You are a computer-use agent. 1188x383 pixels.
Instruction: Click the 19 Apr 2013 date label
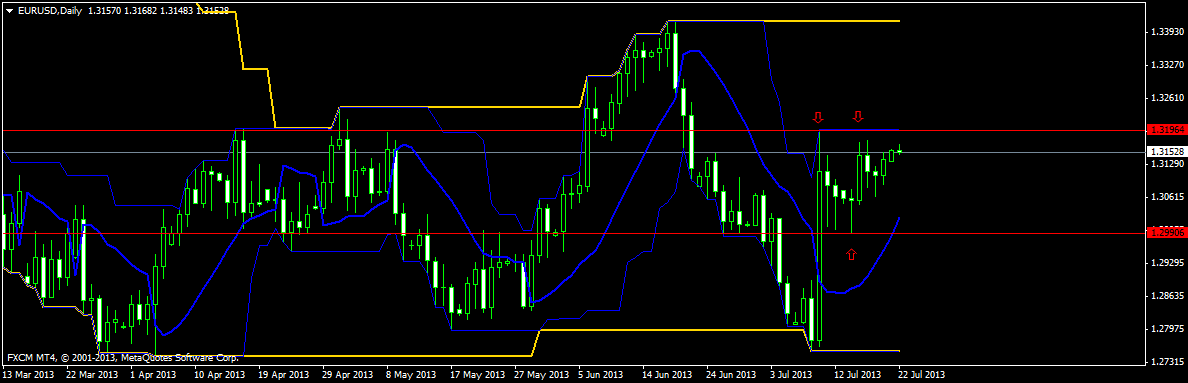tap(284, 374)
